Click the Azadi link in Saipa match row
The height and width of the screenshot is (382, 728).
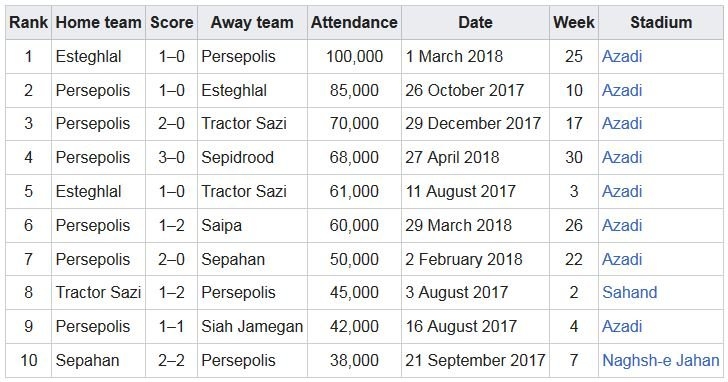(622, 225)
